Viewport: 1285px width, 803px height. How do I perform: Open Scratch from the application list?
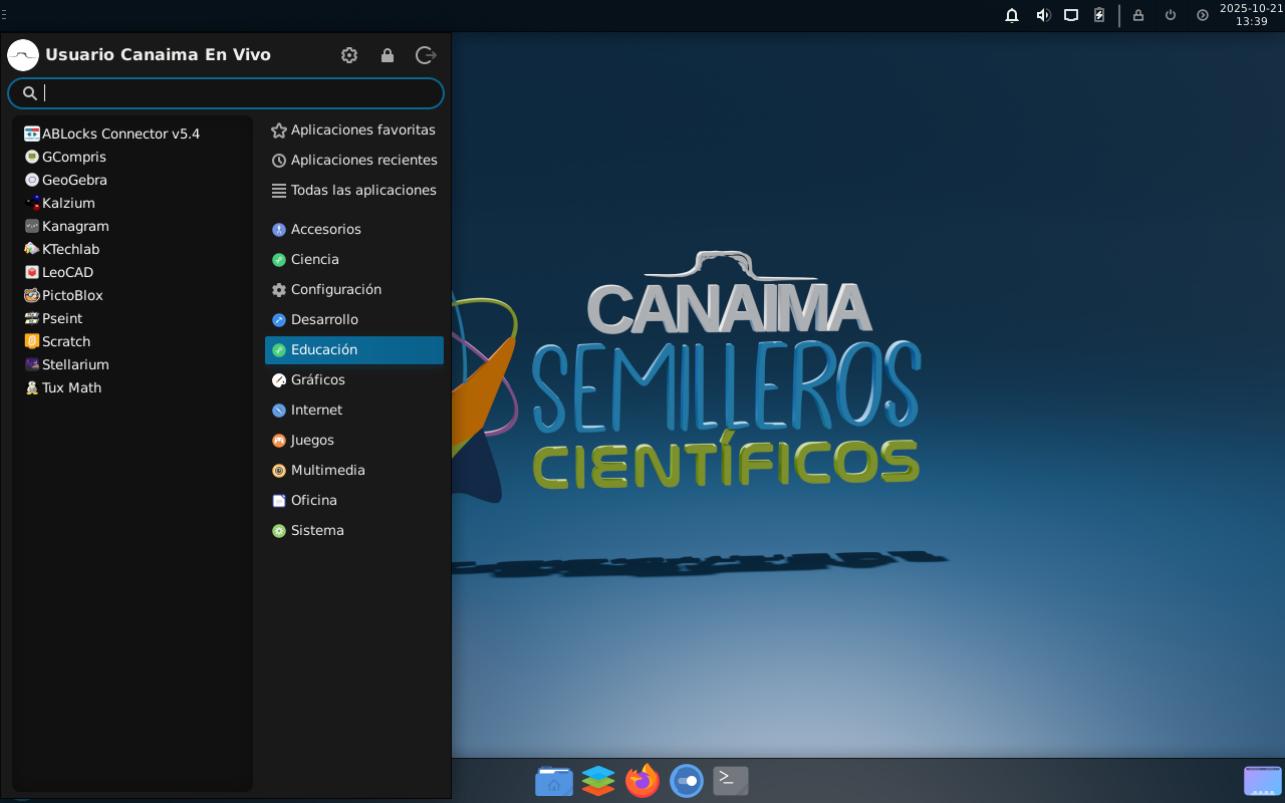point(65,341)
